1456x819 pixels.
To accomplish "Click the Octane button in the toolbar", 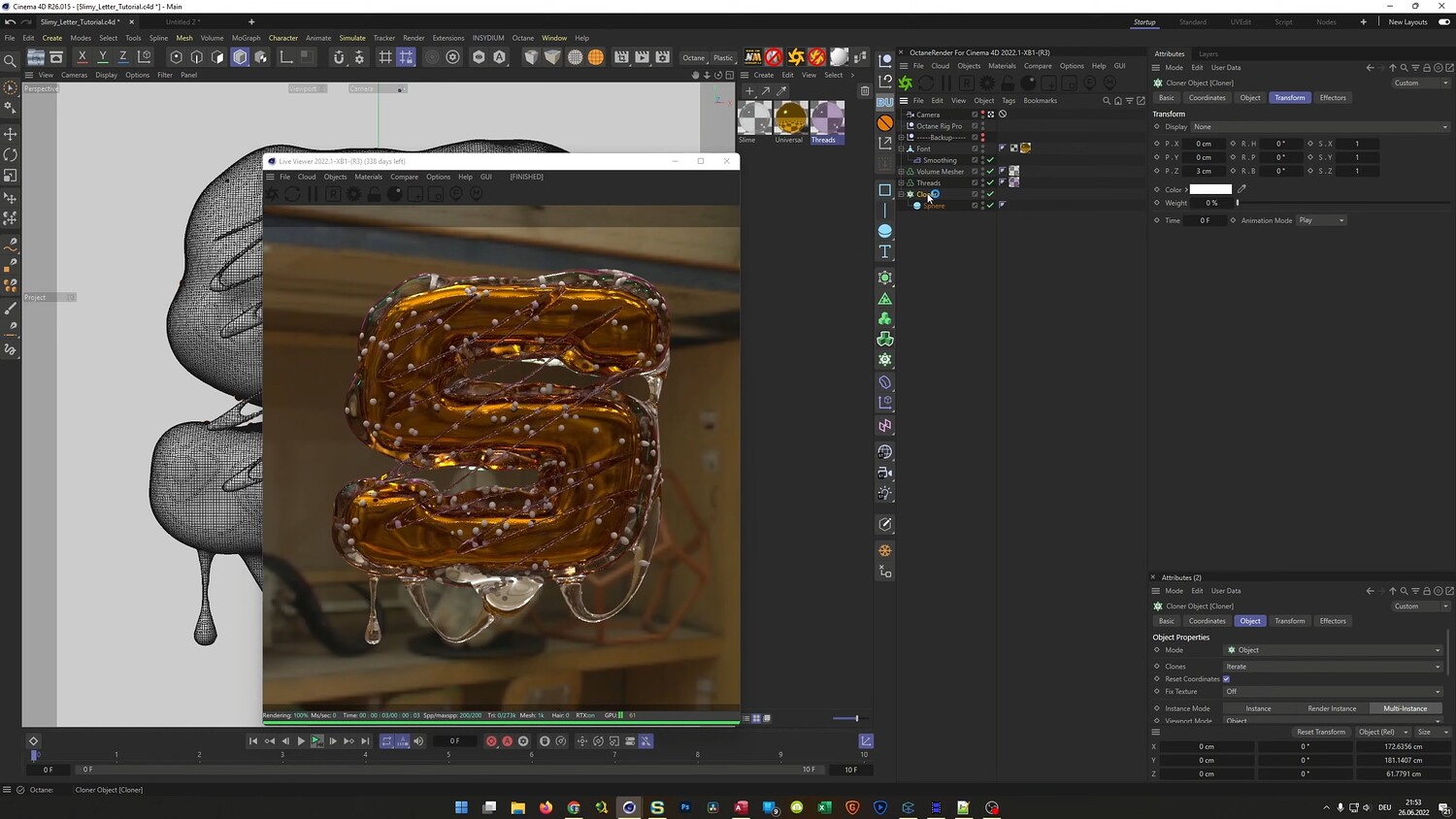I will [694, 58].
